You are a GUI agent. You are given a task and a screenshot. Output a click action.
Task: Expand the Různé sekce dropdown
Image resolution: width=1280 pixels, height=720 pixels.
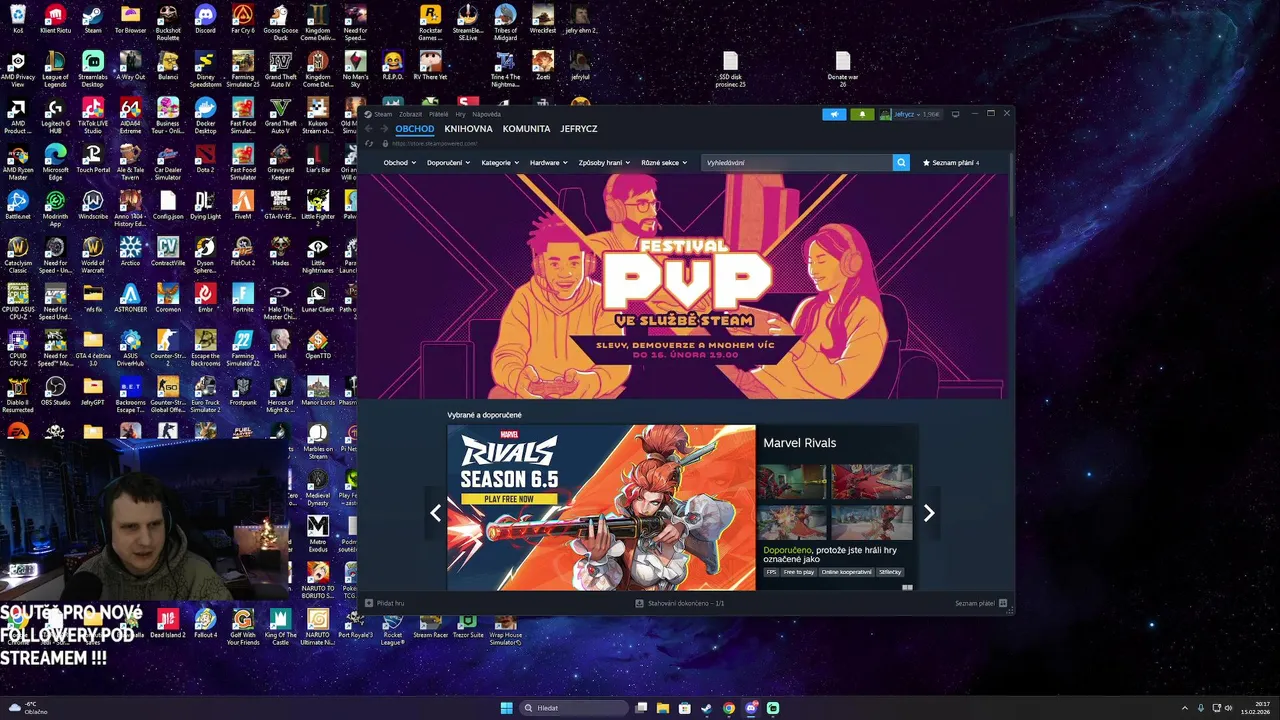(x=664, y=162)
